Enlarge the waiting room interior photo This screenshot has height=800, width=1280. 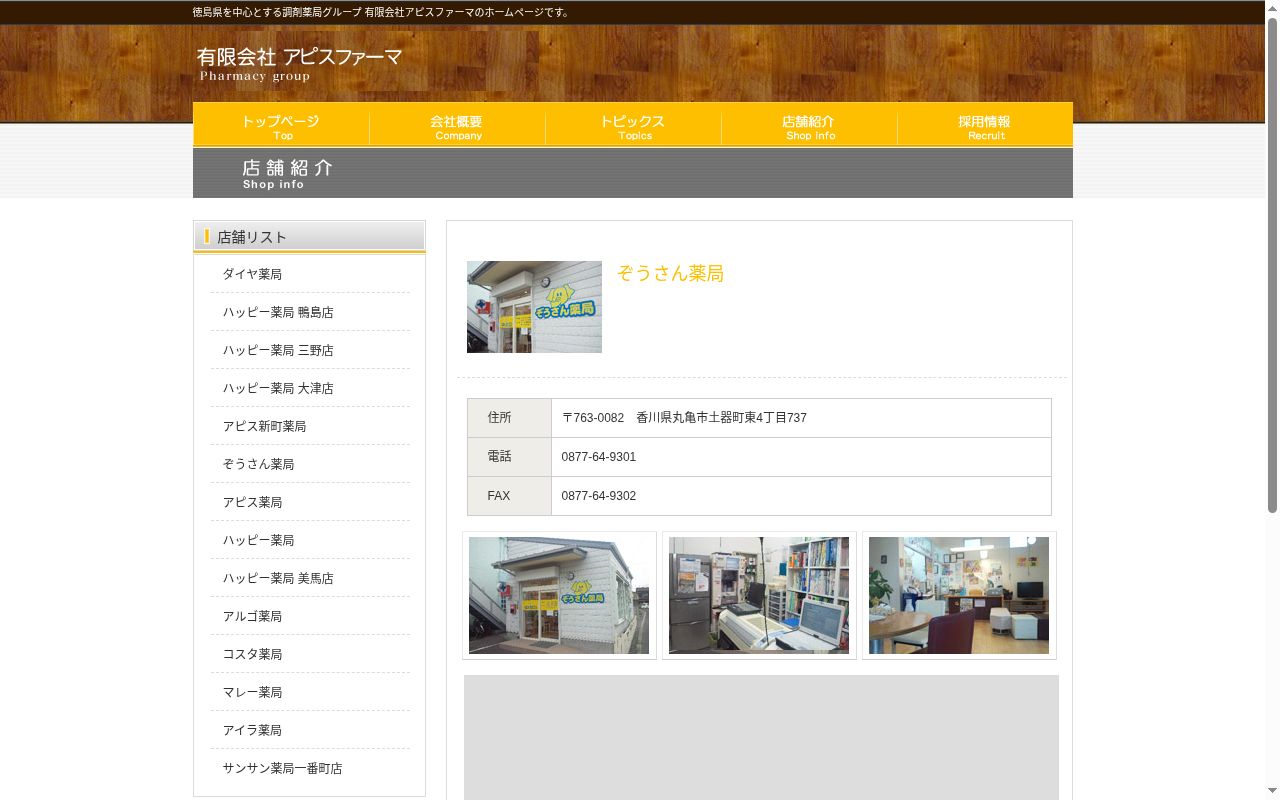(959, 595)
